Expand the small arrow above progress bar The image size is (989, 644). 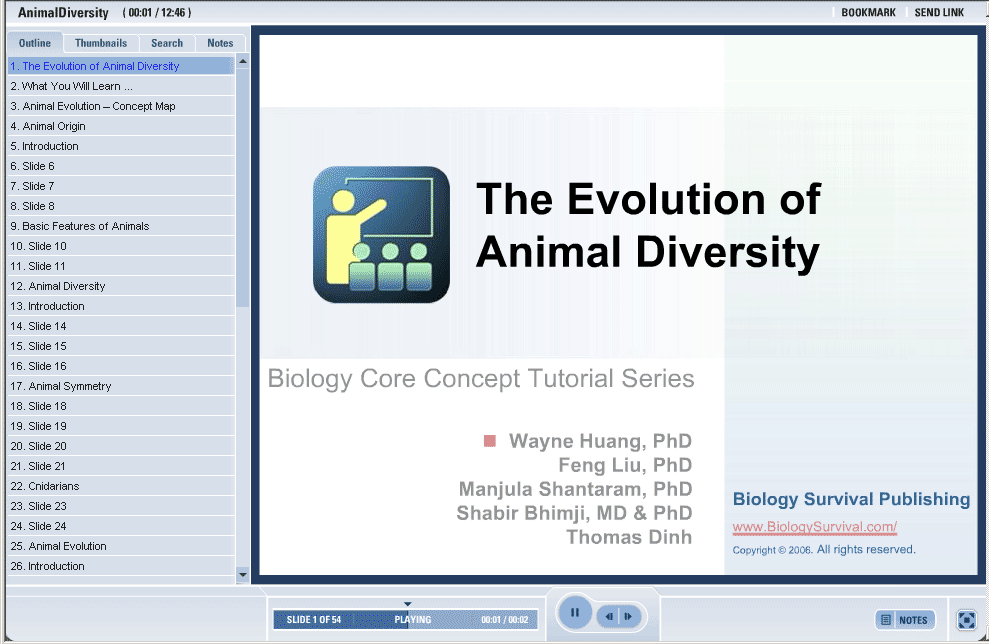[x=407, y=604]
